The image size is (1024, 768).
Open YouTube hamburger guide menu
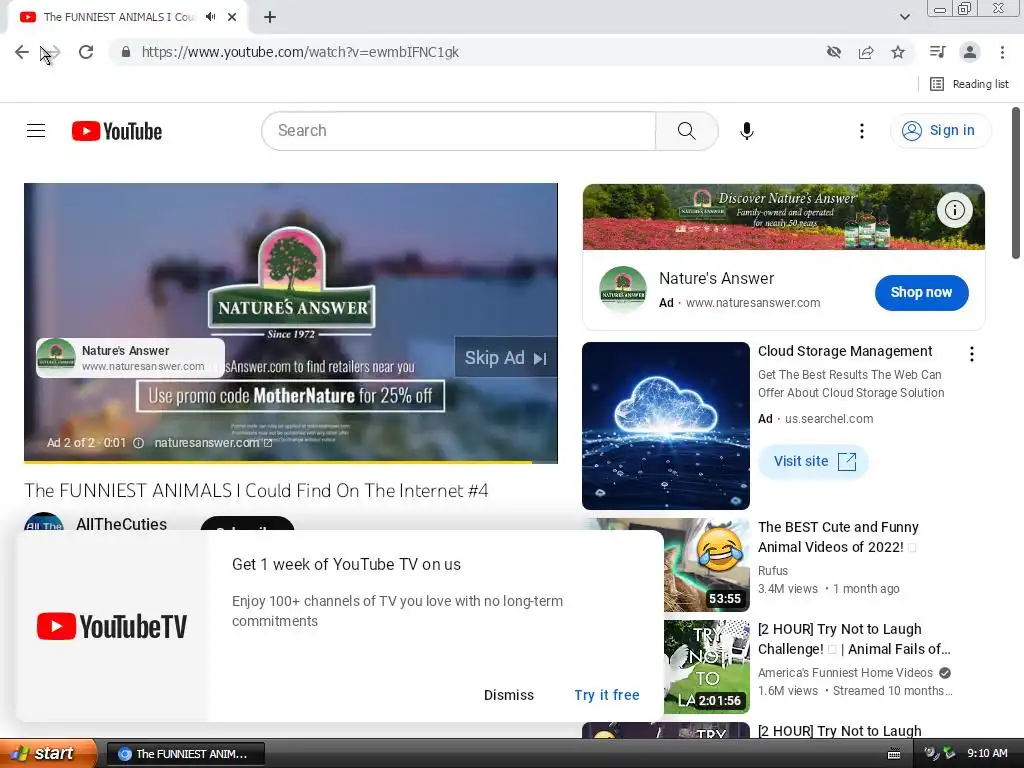pyautogui.click(x=36, y=131)
